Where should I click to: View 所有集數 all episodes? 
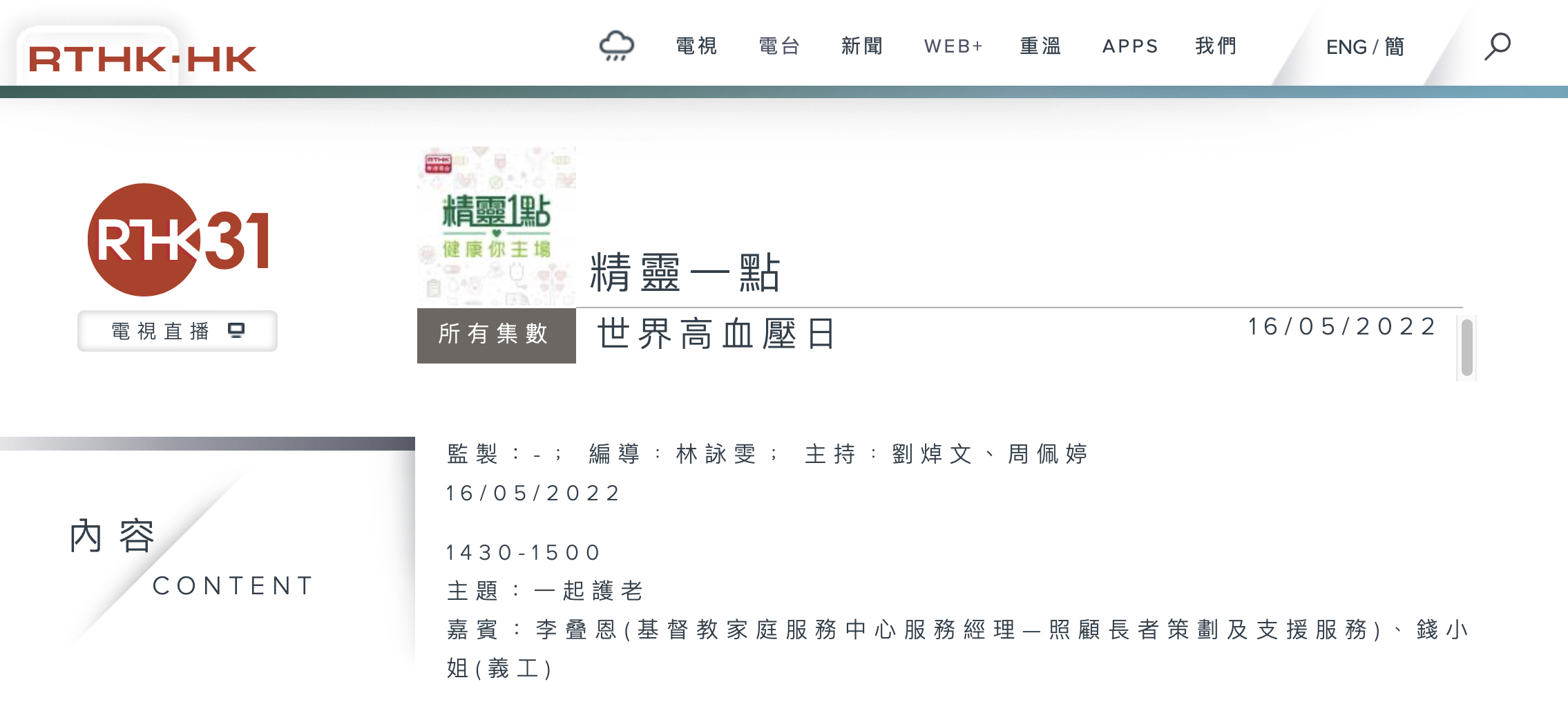(x=497, y=335)
